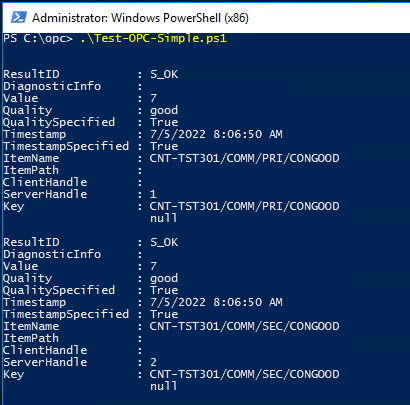This screenshot has width=410, height=405.
Task: Click the .\Test-OPC-Simple.ps1 command text
Action: [x=154, y=38]
